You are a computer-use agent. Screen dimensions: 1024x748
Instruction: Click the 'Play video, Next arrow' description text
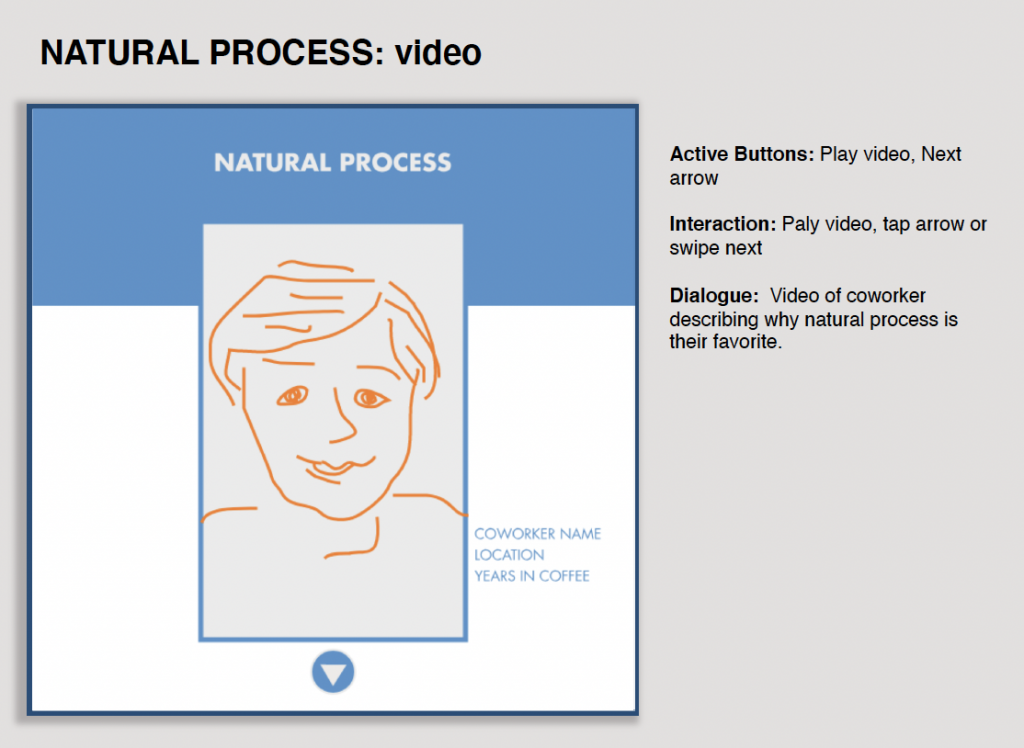click(890, 155)
